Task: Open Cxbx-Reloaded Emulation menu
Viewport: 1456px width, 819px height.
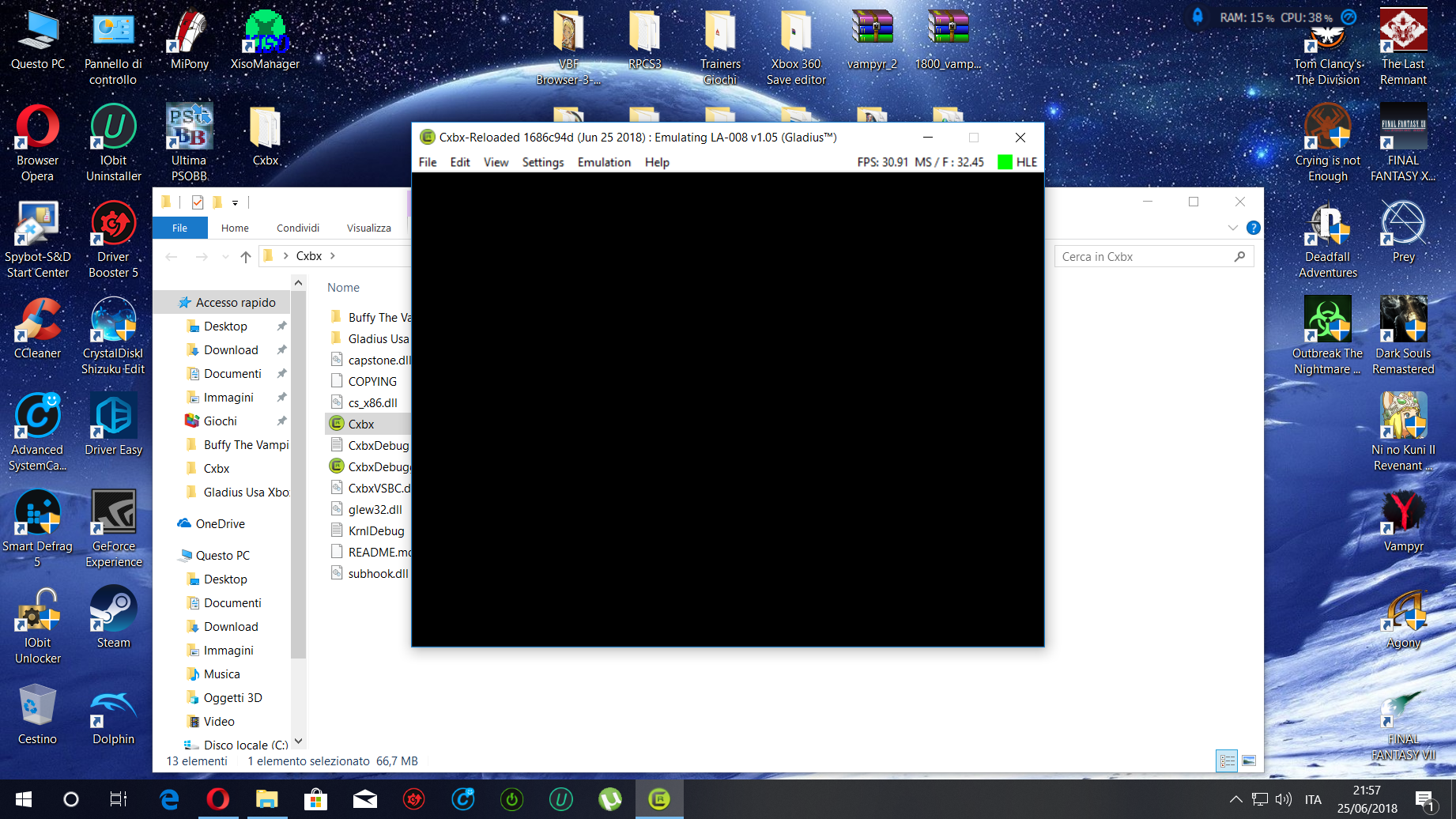Action: pyautogui.click(x=605, y=162)
